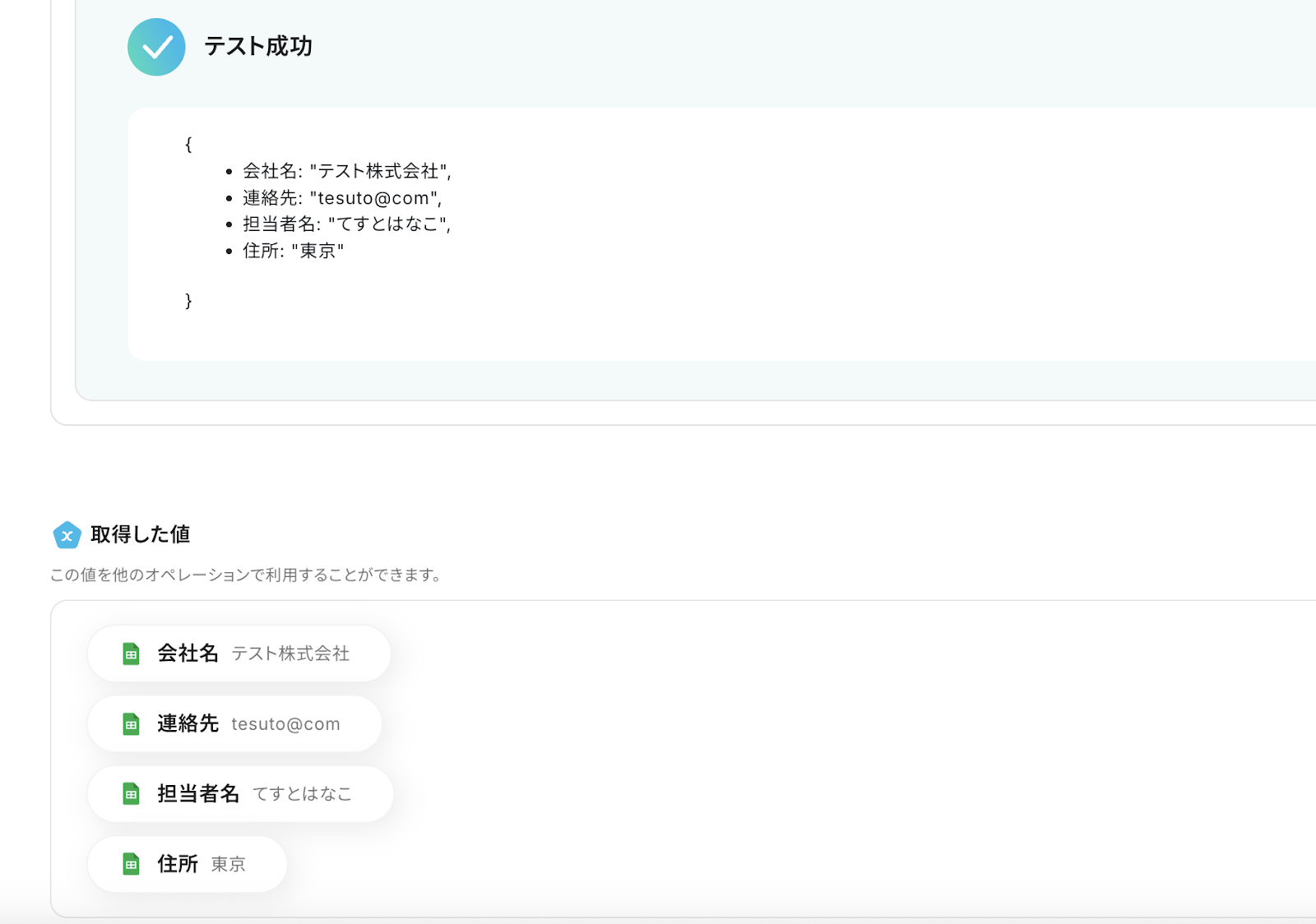The image size is (1316, 924).
Task: Select the 連絡先 tesuto@com value chip
Action: [234, 724]
